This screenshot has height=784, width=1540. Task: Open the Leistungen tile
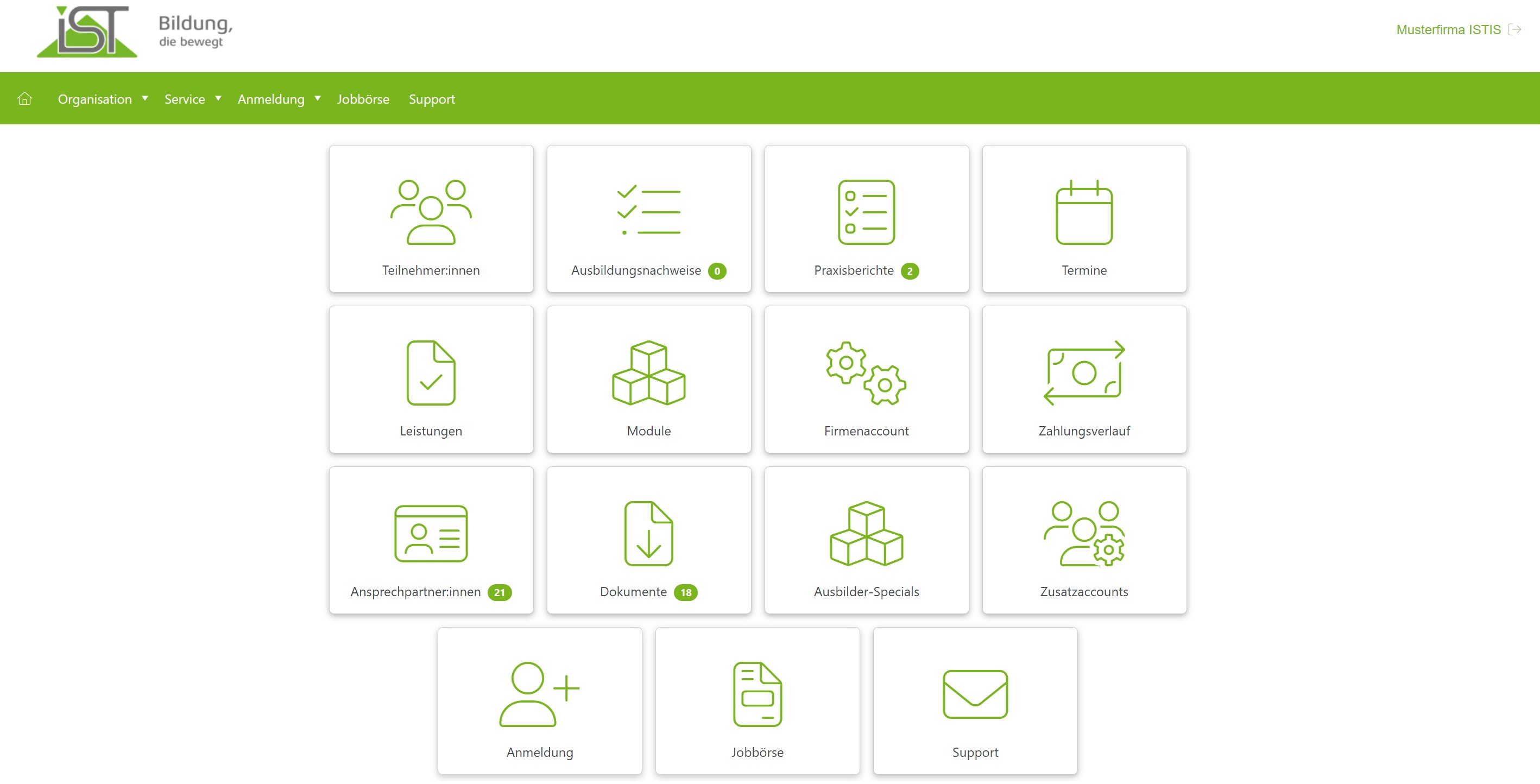click(x=431, y=380)
